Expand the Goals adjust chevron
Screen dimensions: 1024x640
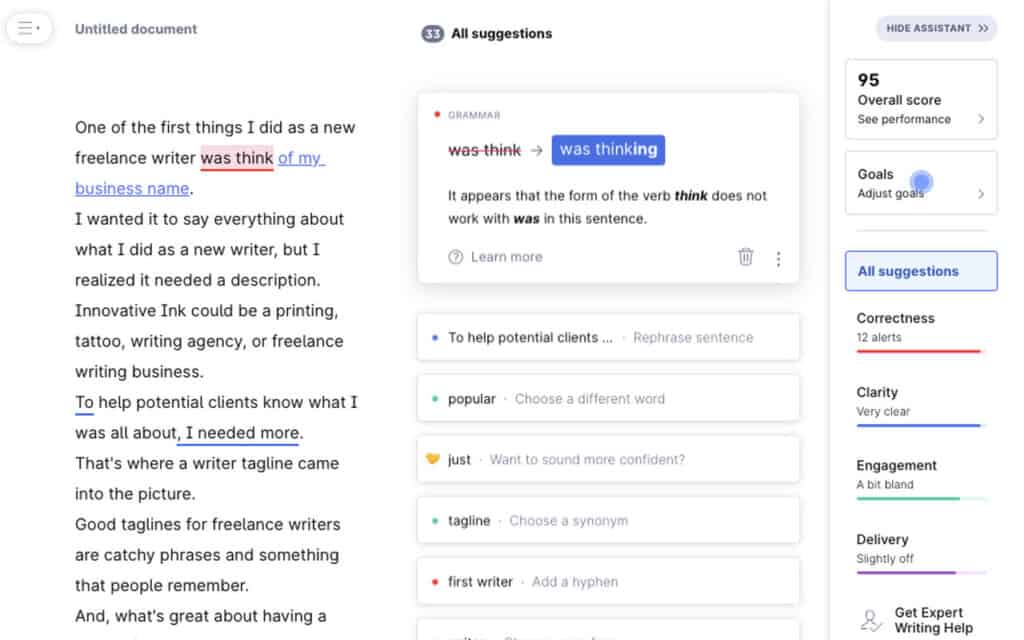(x=980, y=193)
